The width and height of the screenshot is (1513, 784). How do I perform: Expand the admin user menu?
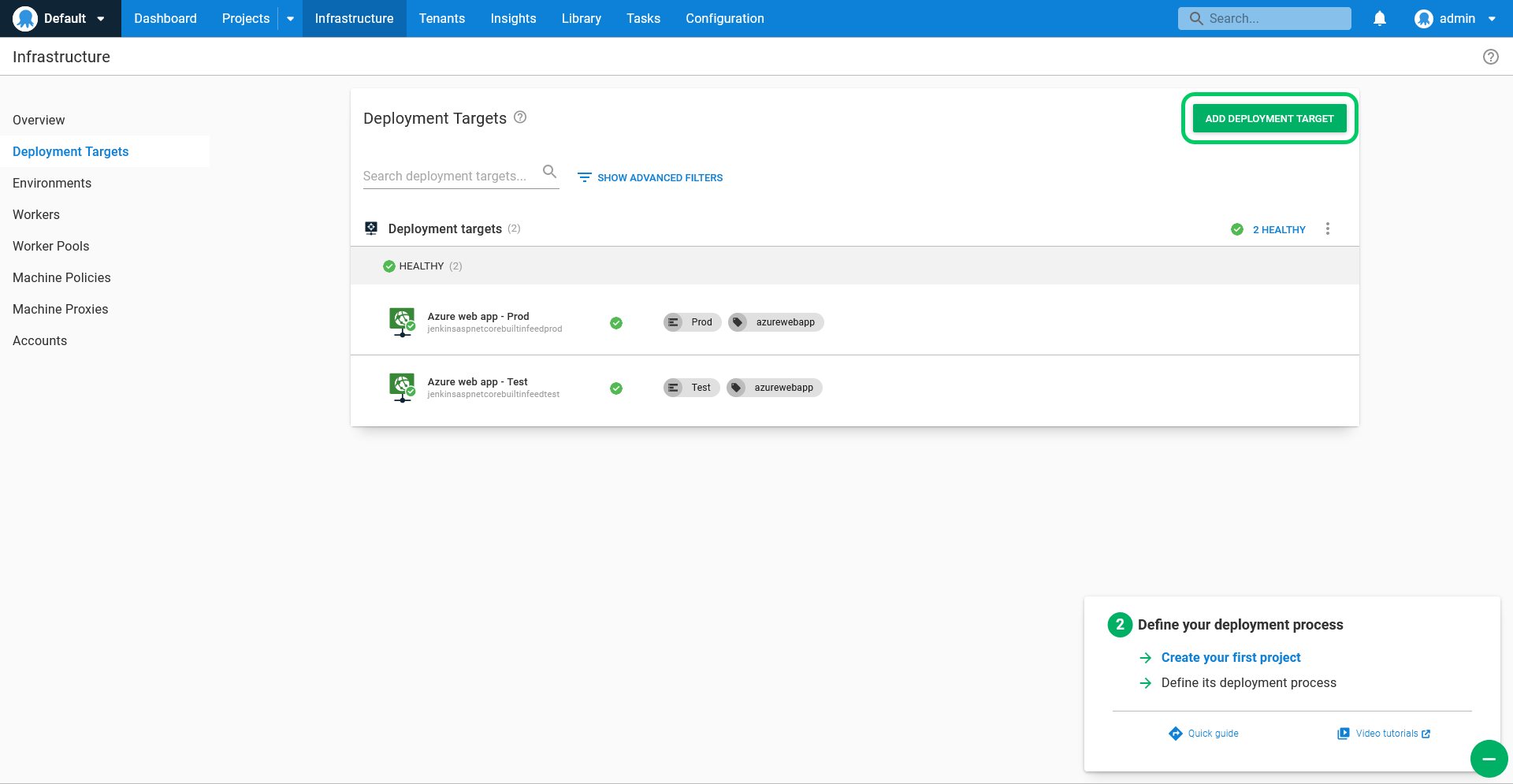click(x=1455, y=18)
